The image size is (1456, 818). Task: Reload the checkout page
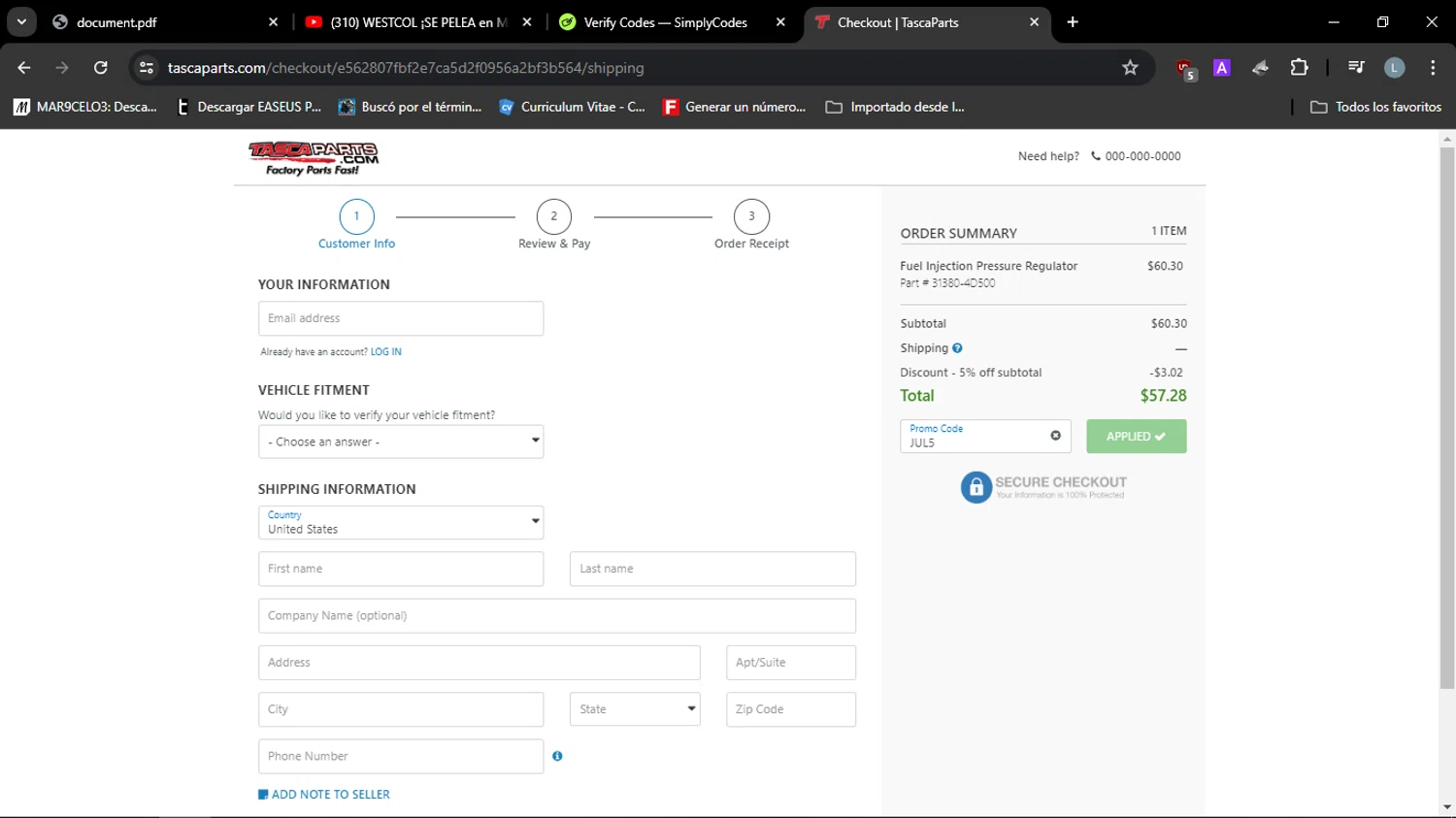pos(101,68)
